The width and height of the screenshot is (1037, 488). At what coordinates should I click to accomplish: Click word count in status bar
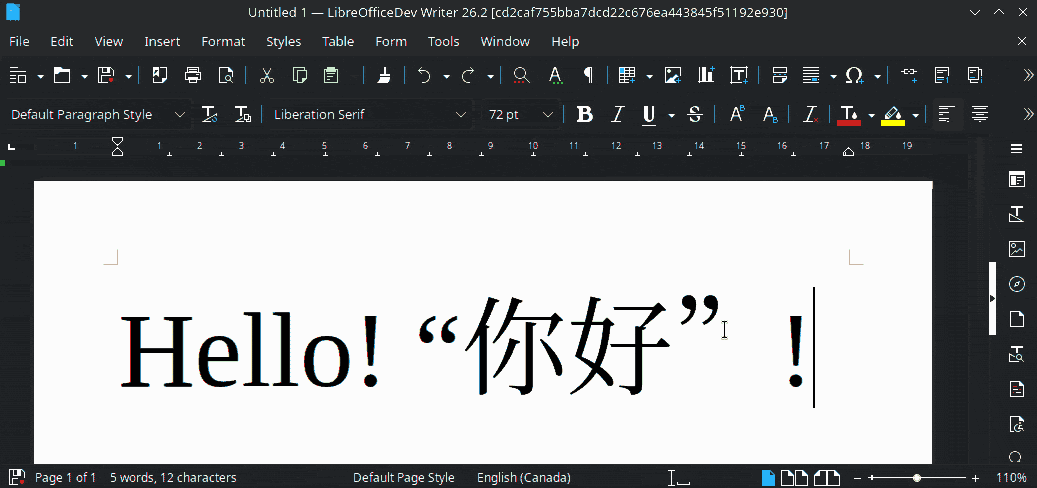coord(173,477)
